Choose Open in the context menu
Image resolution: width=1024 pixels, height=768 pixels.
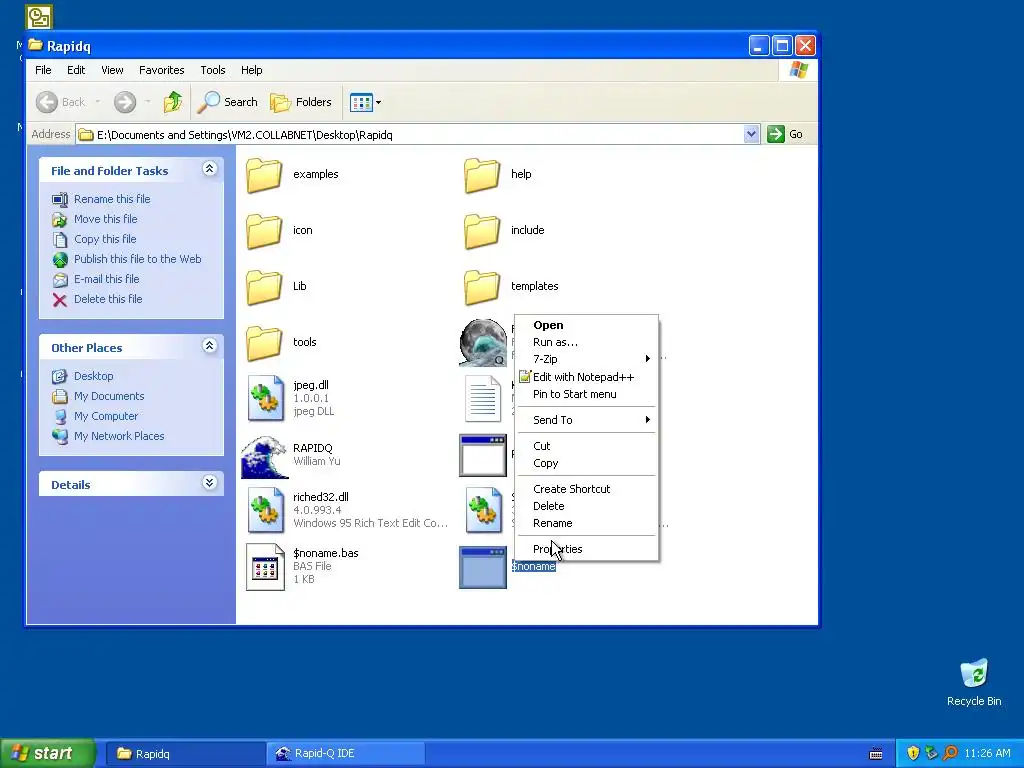click(x=586, y=325)
